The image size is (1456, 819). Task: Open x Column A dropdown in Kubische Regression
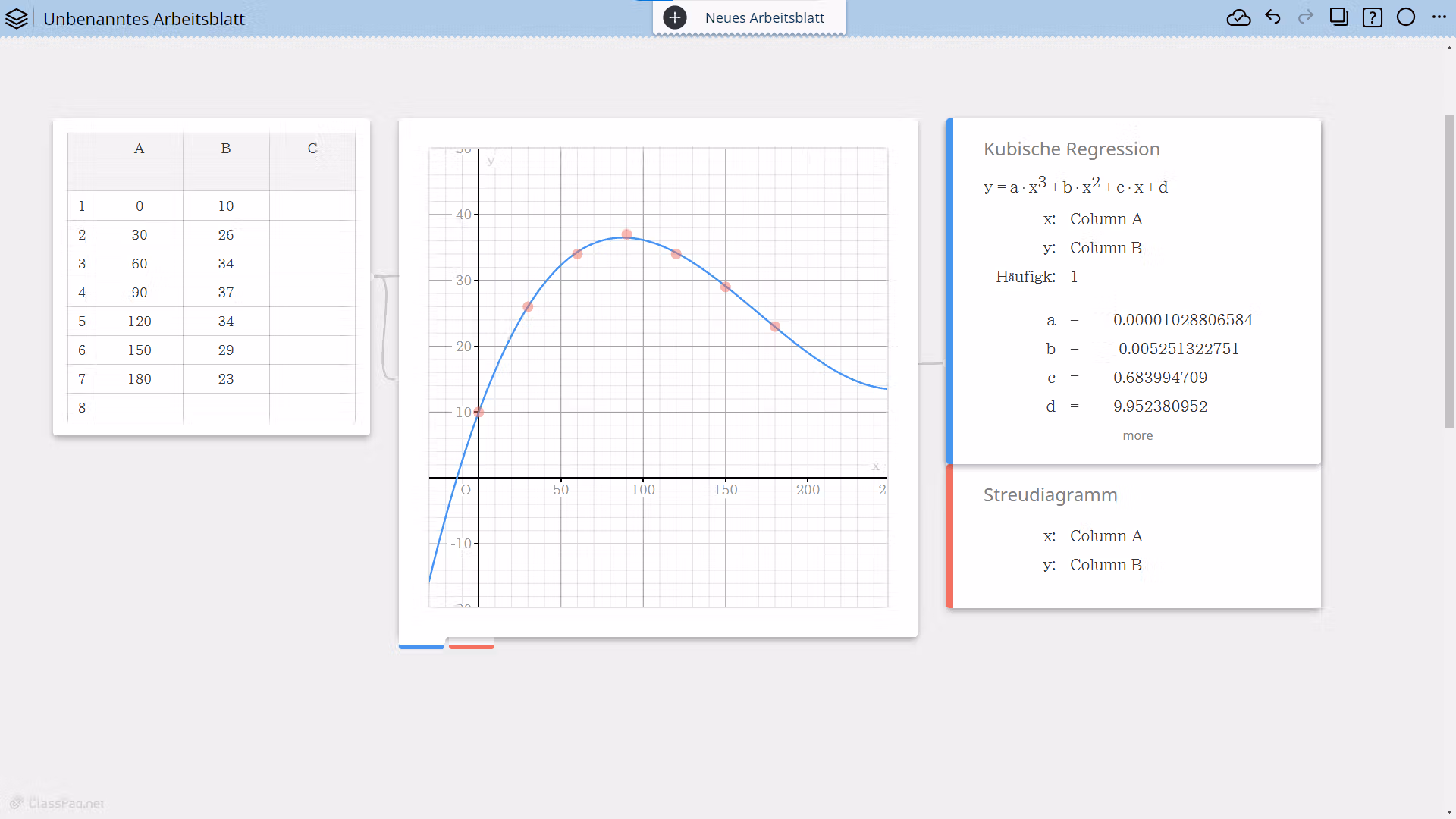click(x=1106, y=219)
